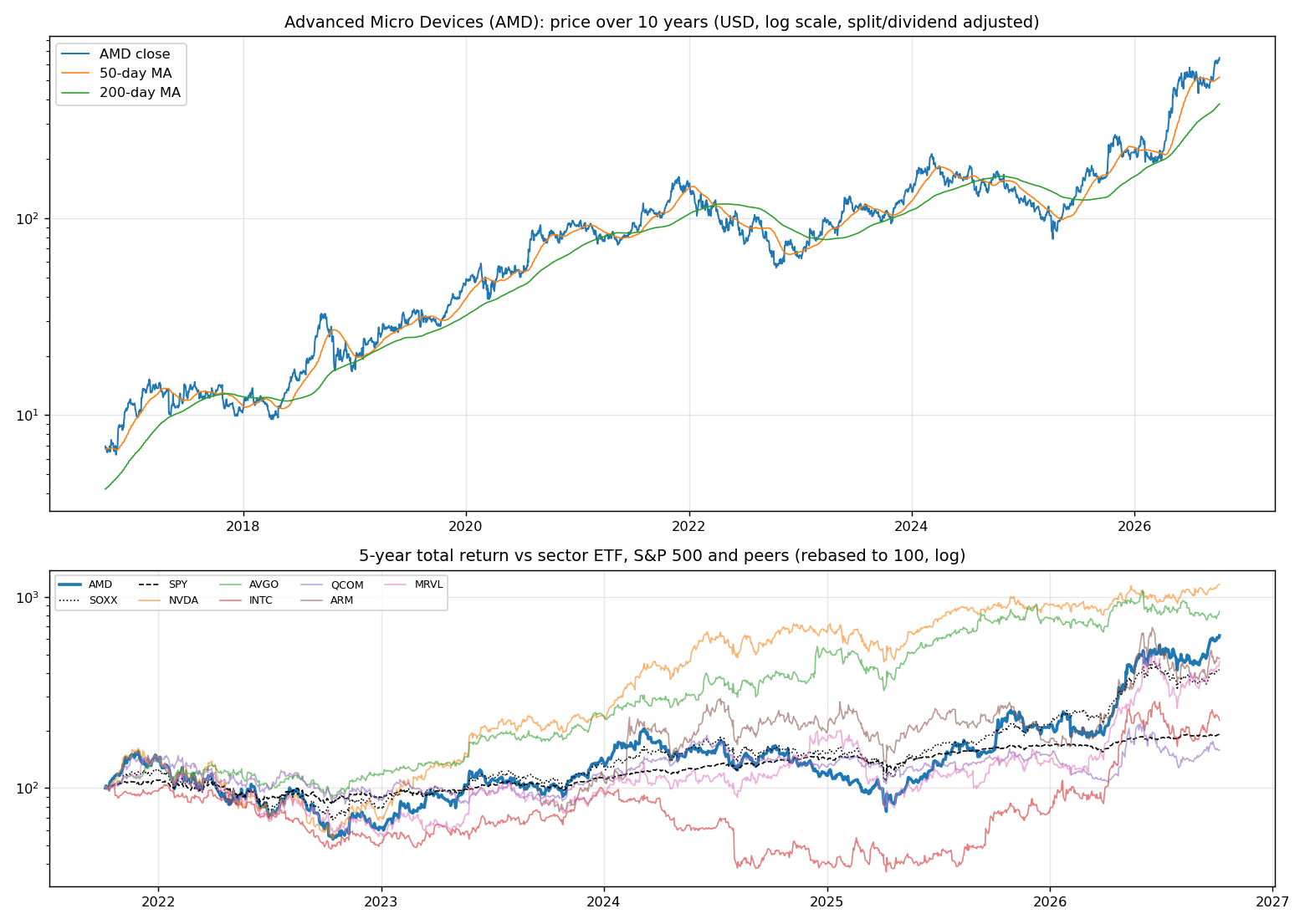The width and height of the screenshot is (1305, 924).
Task: Click the 5-year total return chart title
Action: (x=662, y=555)
